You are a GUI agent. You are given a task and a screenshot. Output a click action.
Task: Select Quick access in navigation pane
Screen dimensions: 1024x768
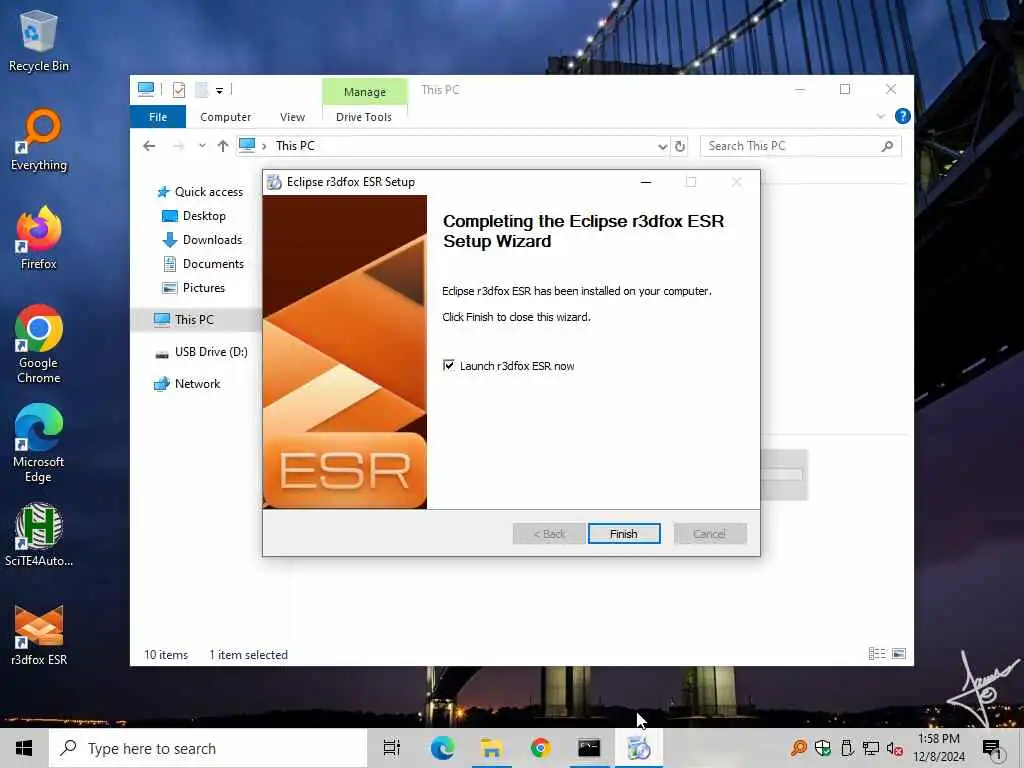(201, 192)
